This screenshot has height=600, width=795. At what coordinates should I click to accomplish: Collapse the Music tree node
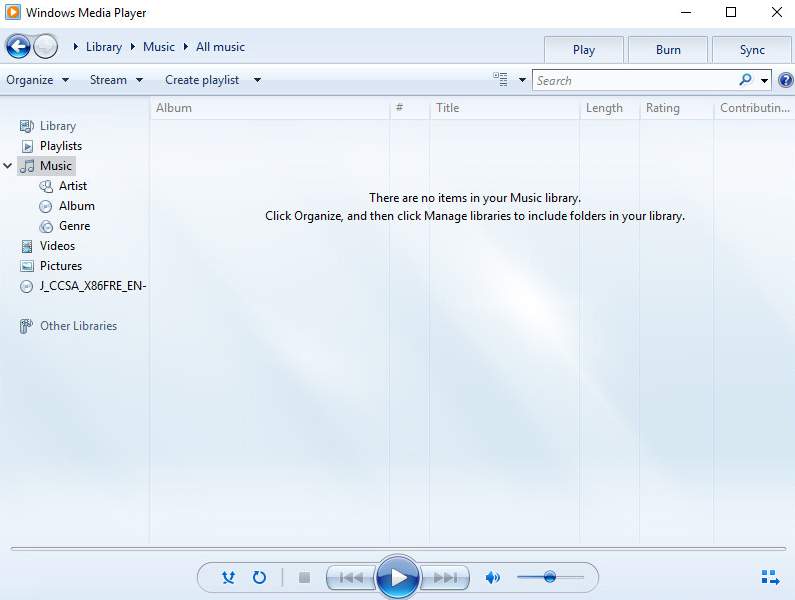tap(8, 166)
